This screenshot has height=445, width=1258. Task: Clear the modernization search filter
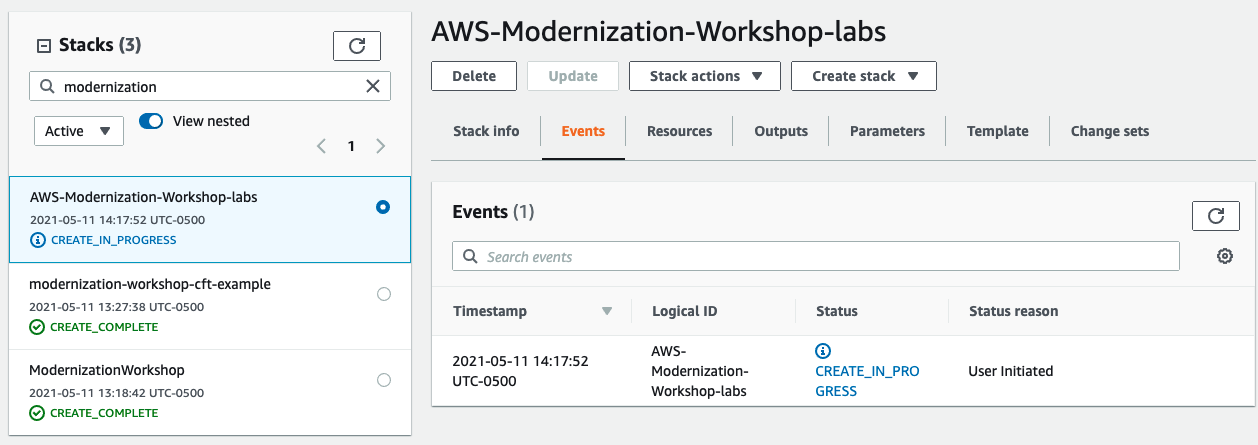click(x=373, y=87)
